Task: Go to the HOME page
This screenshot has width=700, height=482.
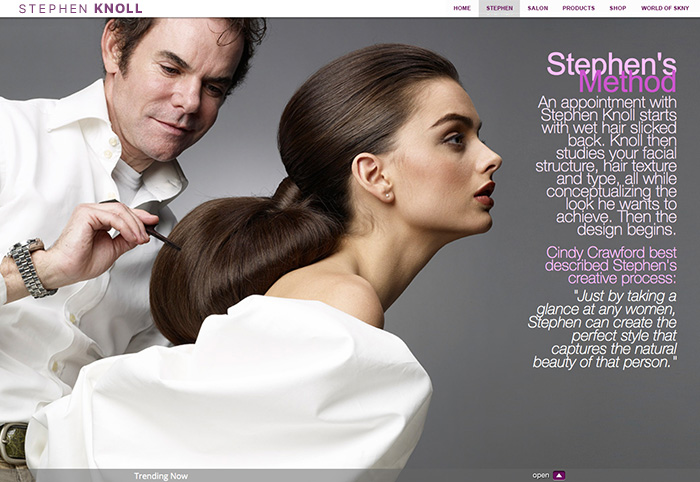Action: 461,8
